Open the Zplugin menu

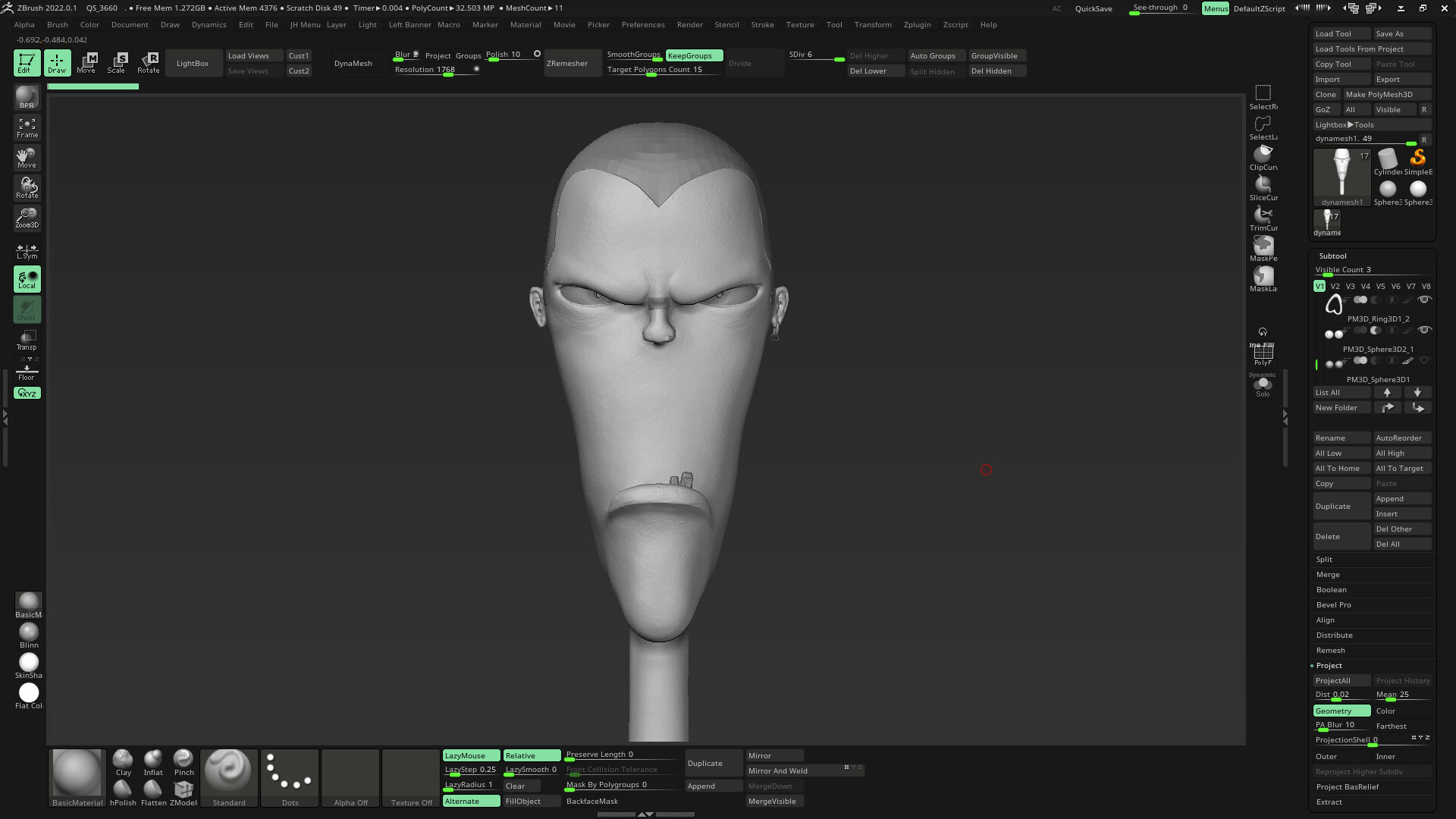(x=917, y=24)
